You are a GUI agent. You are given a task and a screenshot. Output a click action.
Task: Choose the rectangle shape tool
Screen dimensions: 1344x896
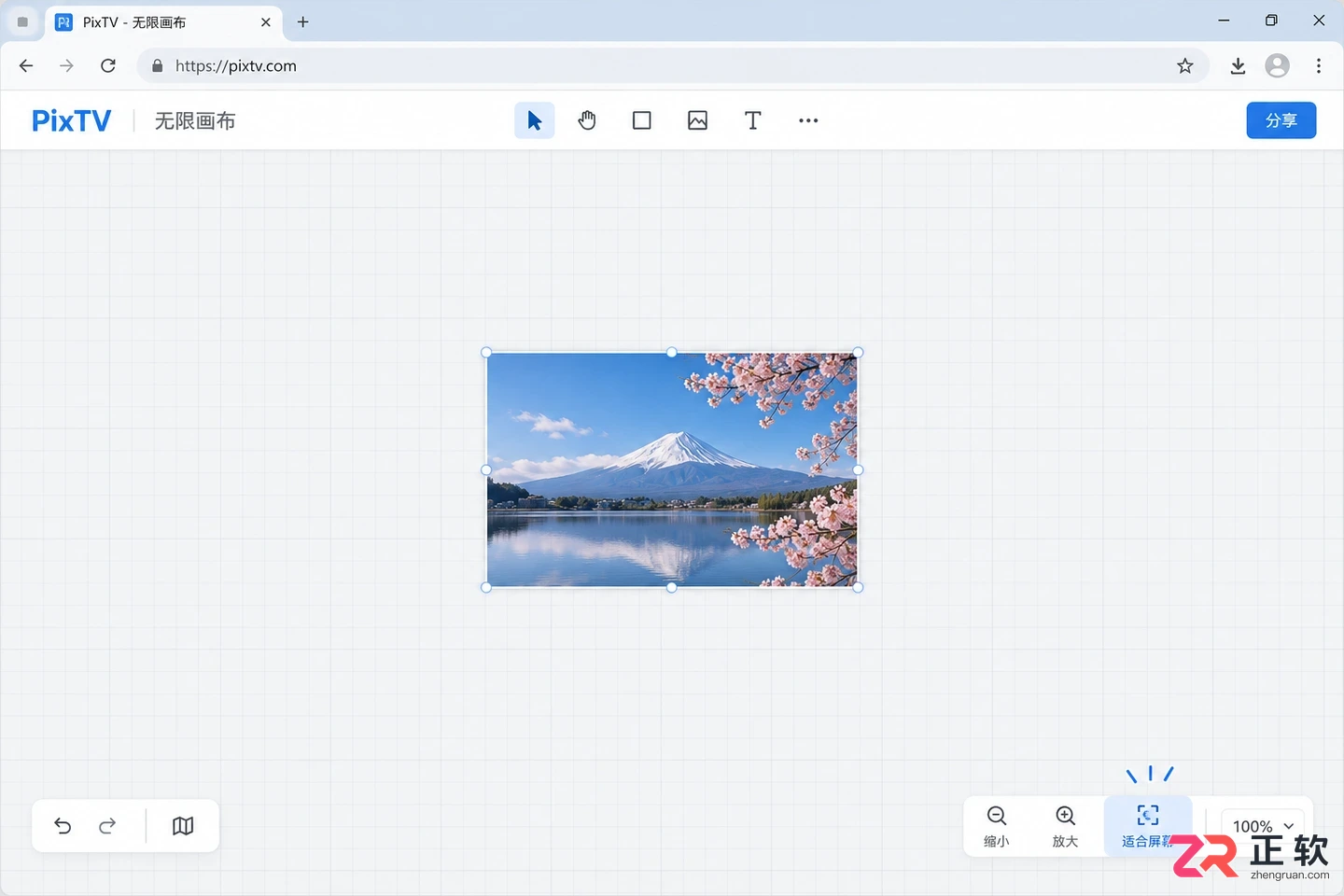coord(642,120)
